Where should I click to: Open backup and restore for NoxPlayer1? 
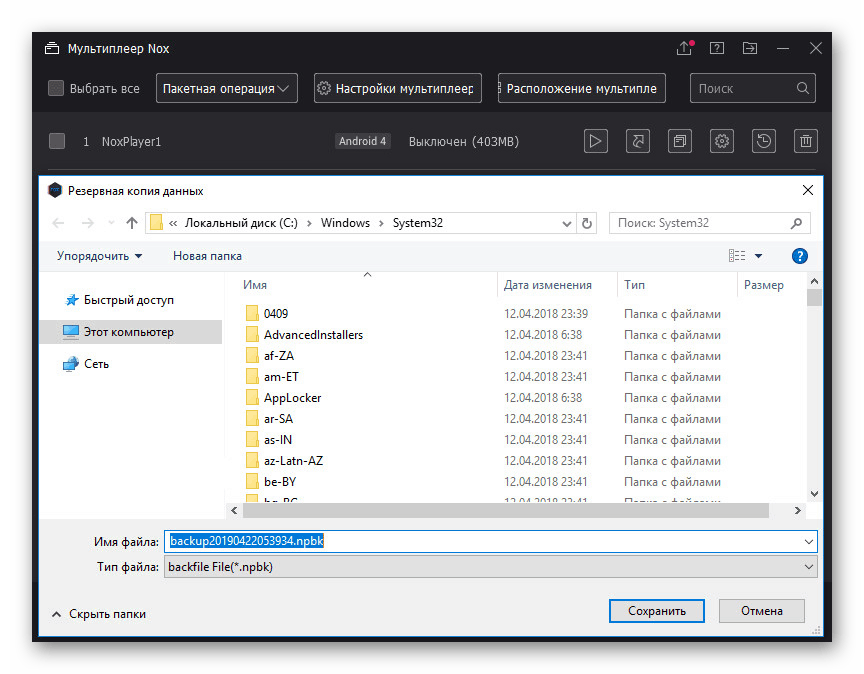pos(764,141)
